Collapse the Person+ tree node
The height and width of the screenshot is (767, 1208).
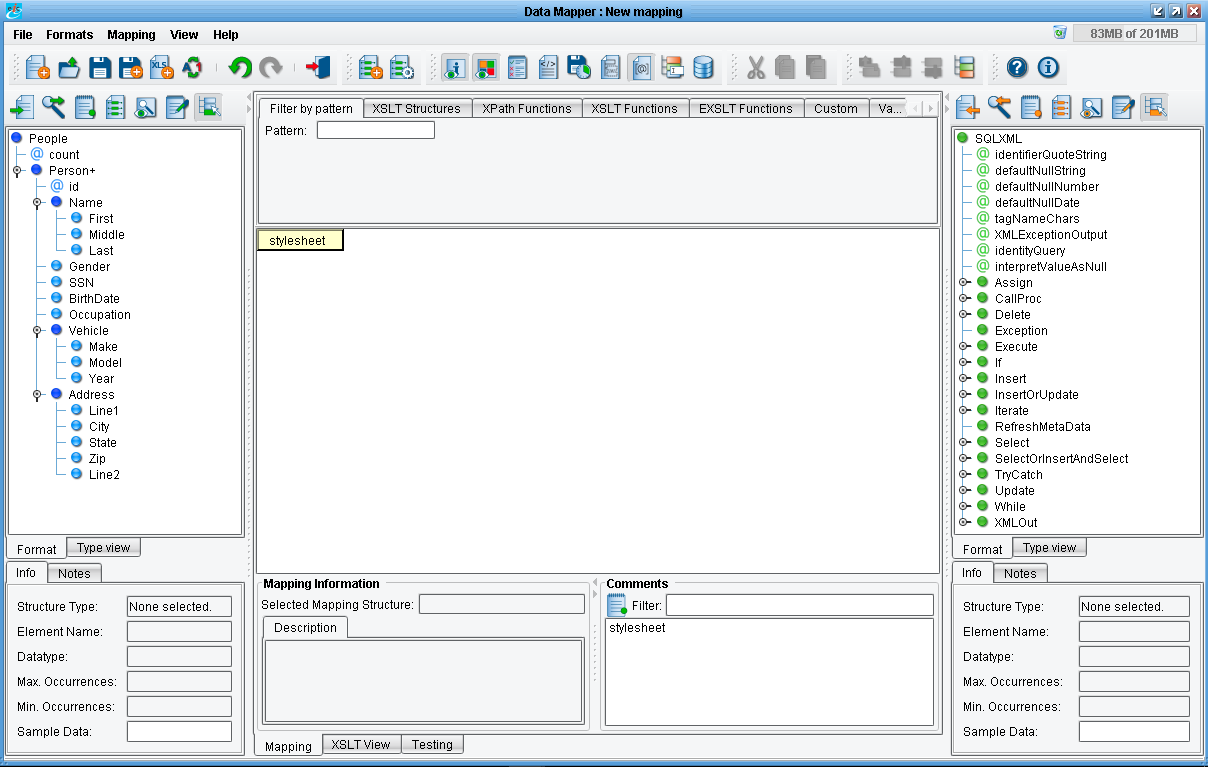coord(17,171)
